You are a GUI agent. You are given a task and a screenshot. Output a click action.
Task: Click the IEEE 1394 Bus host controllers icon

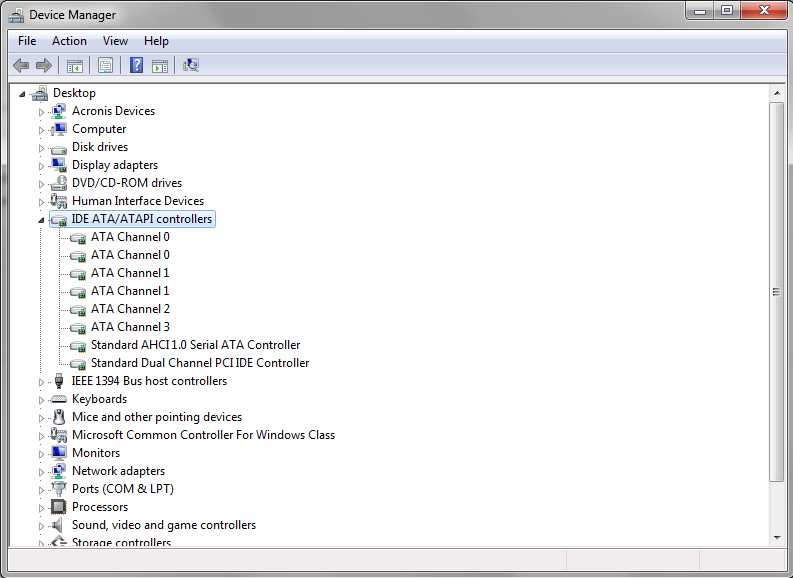click(59, 381)
